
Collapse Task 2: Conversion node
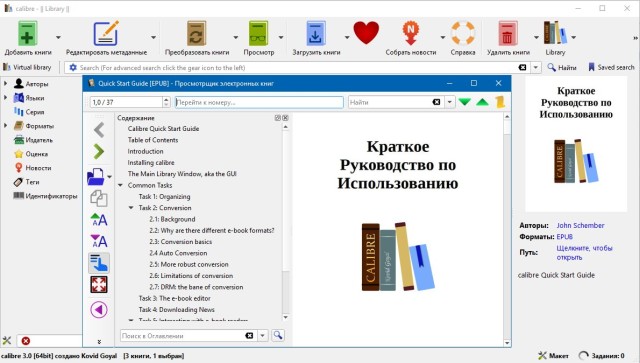point(131,208)
